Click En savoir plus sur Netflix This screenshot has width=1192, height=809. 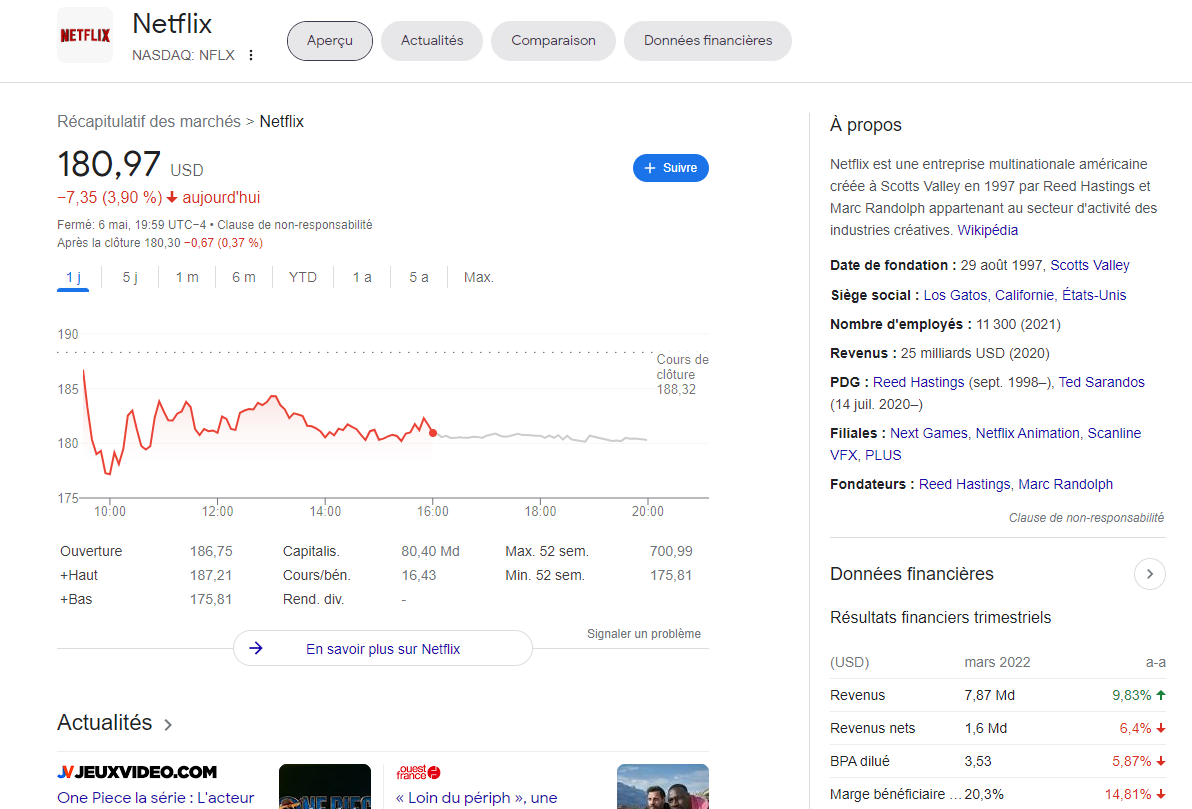(x=382, y=649)
